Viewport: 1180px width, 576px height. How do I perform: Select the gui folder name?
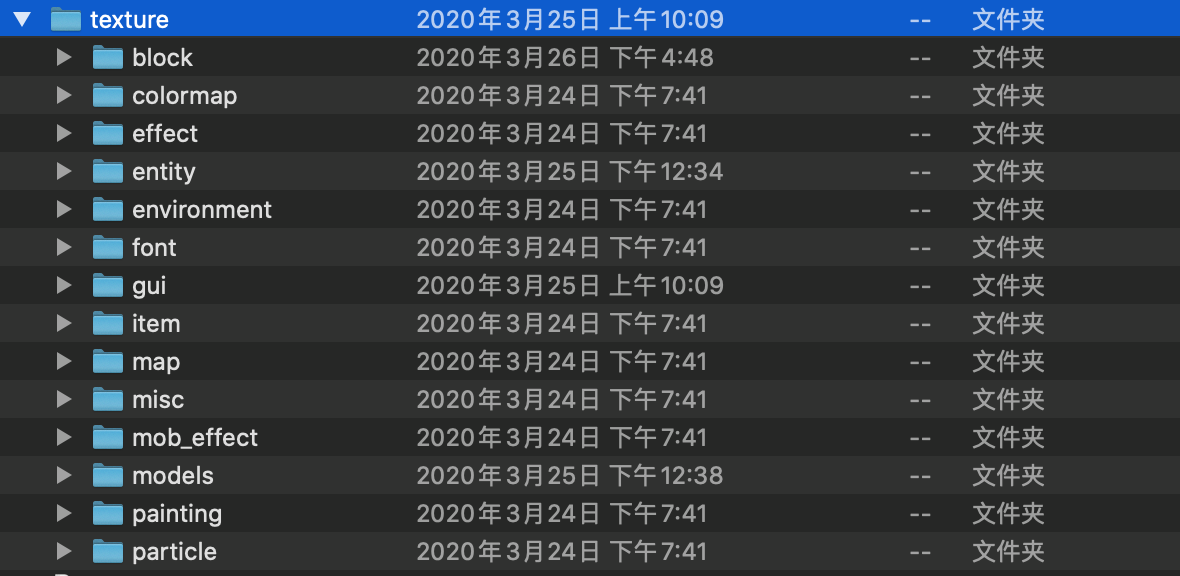[149, 286]
